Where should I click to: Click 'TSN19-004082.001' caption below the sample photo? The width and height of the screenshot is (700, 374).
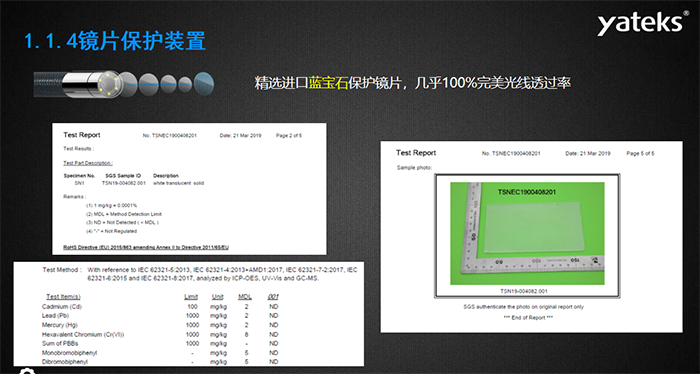(x=524, y=291)
